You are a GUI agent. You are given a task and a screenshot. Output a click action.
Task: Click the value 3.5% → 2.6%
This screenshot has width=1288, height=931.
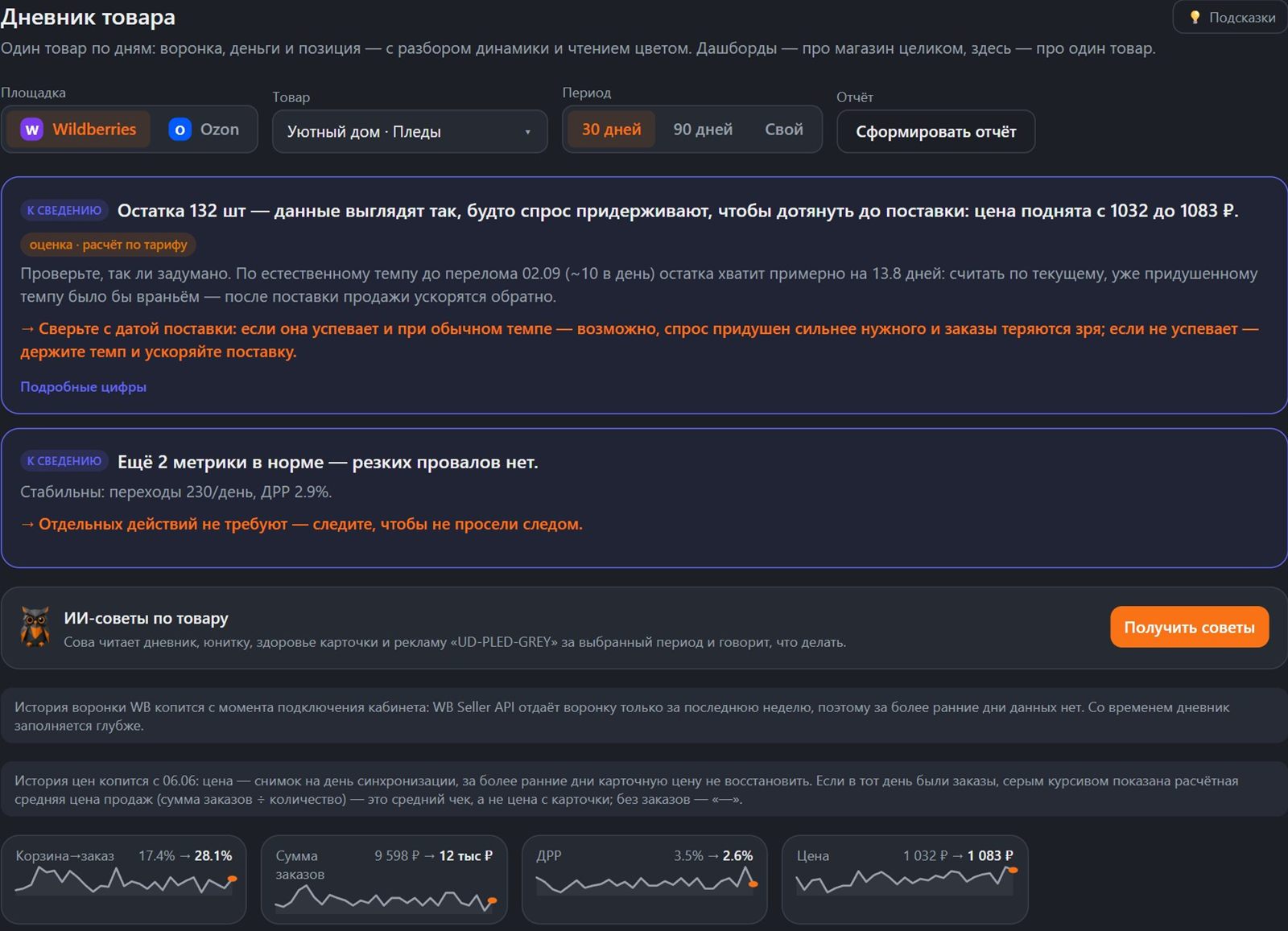[x=713, y=855]
